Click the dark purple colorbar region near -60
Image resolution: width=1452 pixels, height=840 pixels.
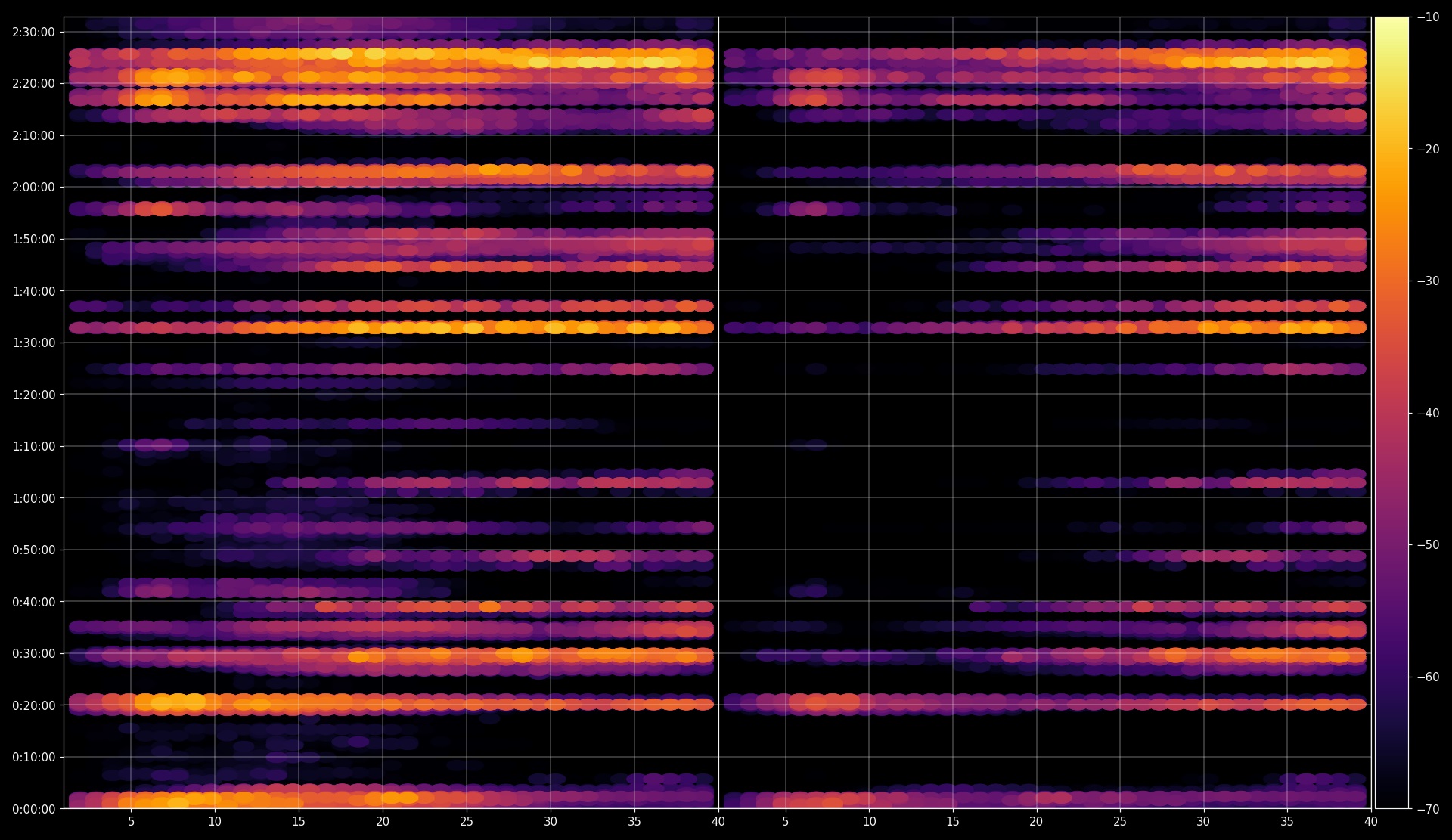point(1391,677)
